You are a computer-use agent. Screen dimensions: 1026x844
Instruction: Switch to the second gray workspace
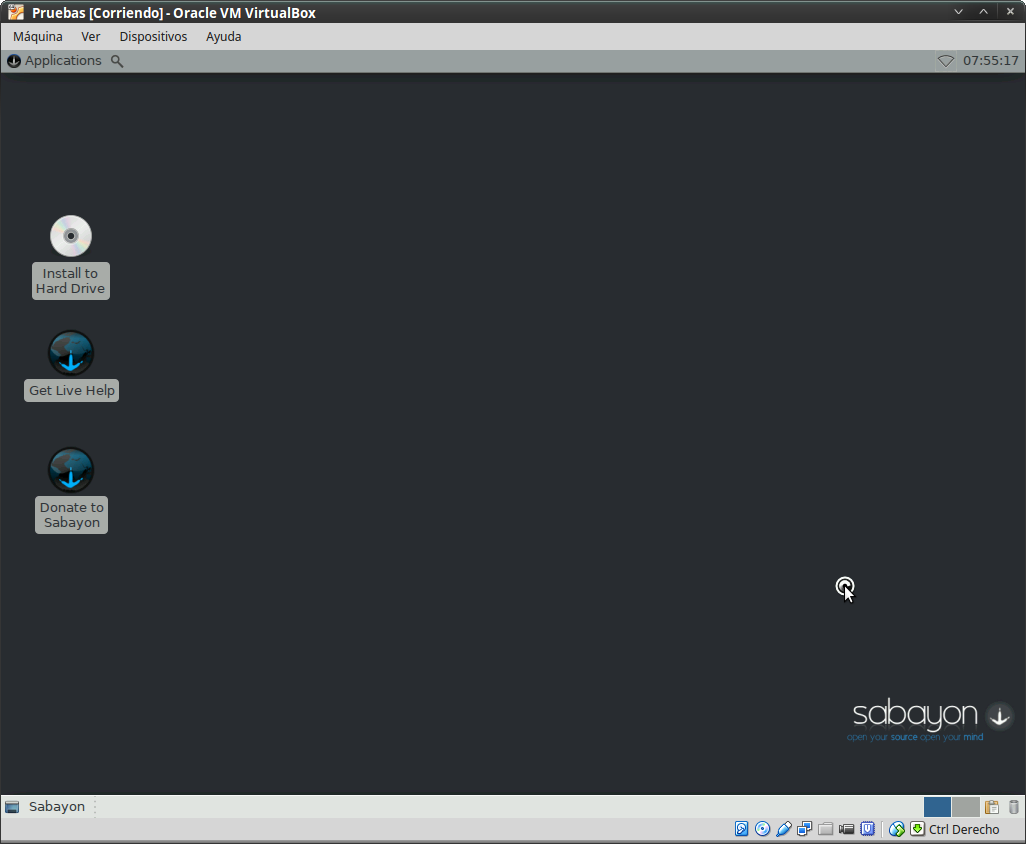965,807
